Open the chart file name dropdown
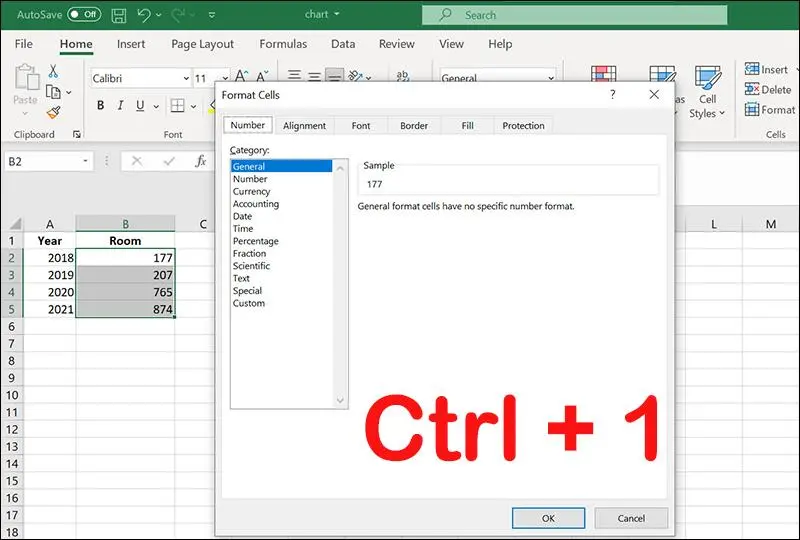 pyautogui.click(x=337, y=14)
